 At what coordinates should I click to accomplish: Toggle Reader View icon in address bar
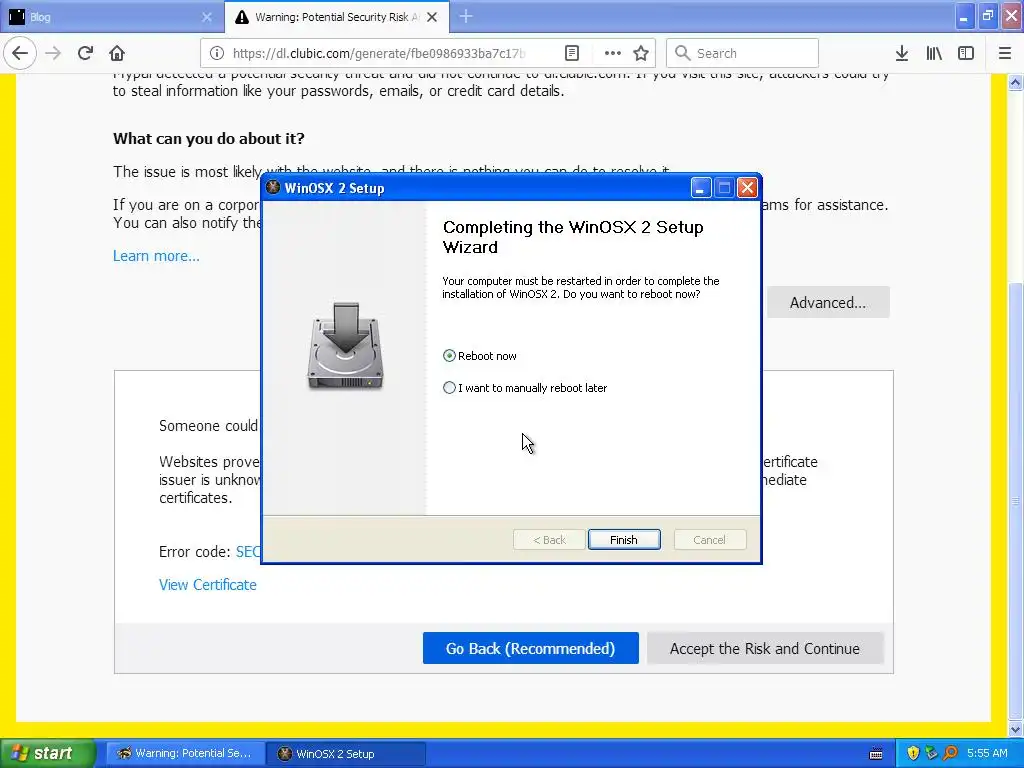(571, 53)
